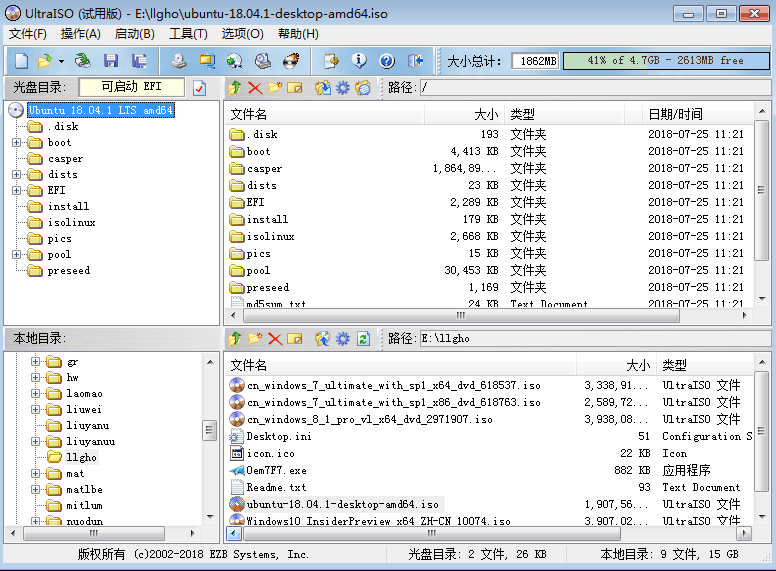
Task: Click gear icon in local directory toolbar
Action: pos(342,339)
